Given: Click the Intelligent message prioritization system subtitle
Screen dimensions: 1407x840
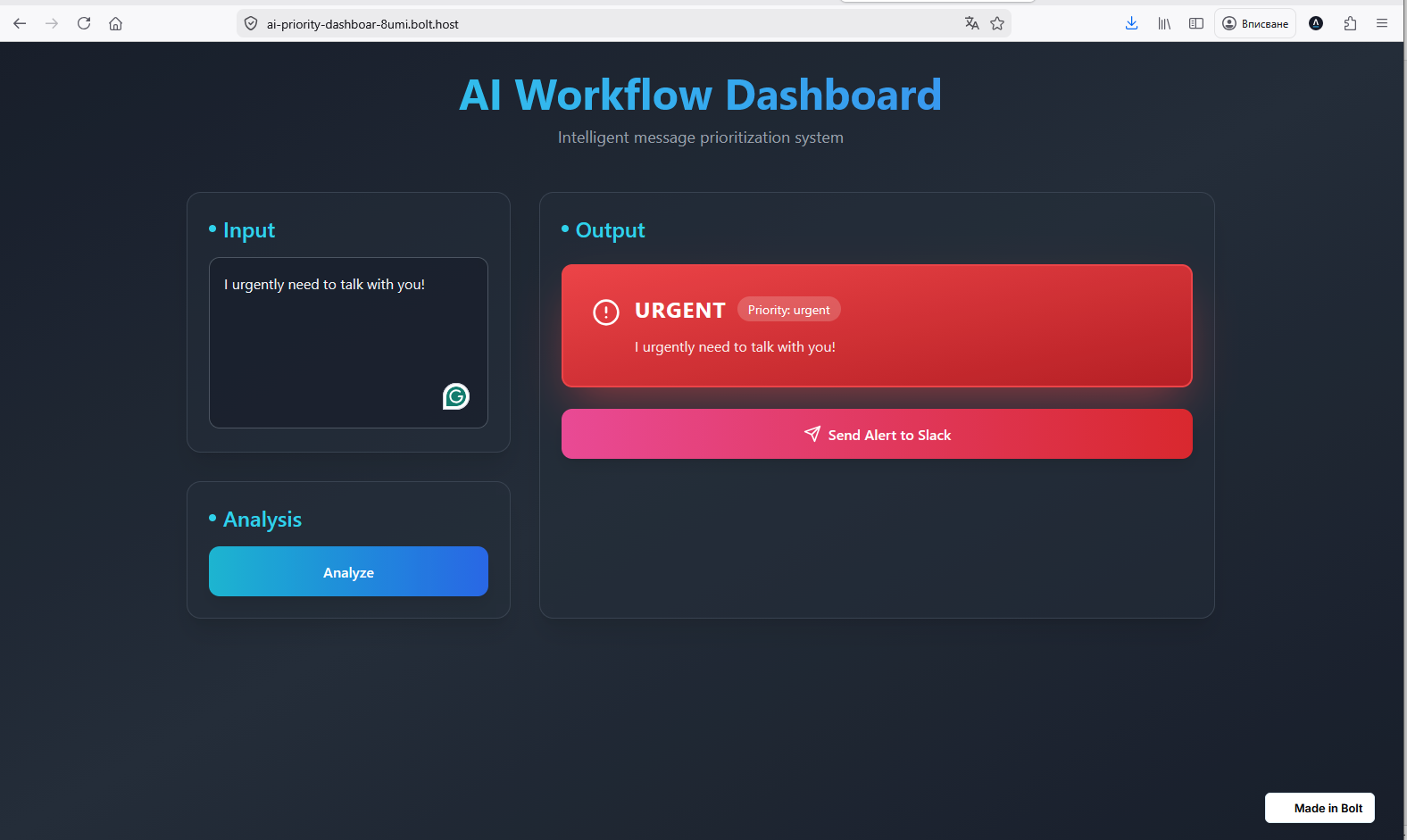Looking at the screenshot, I should tap(701, 137).
